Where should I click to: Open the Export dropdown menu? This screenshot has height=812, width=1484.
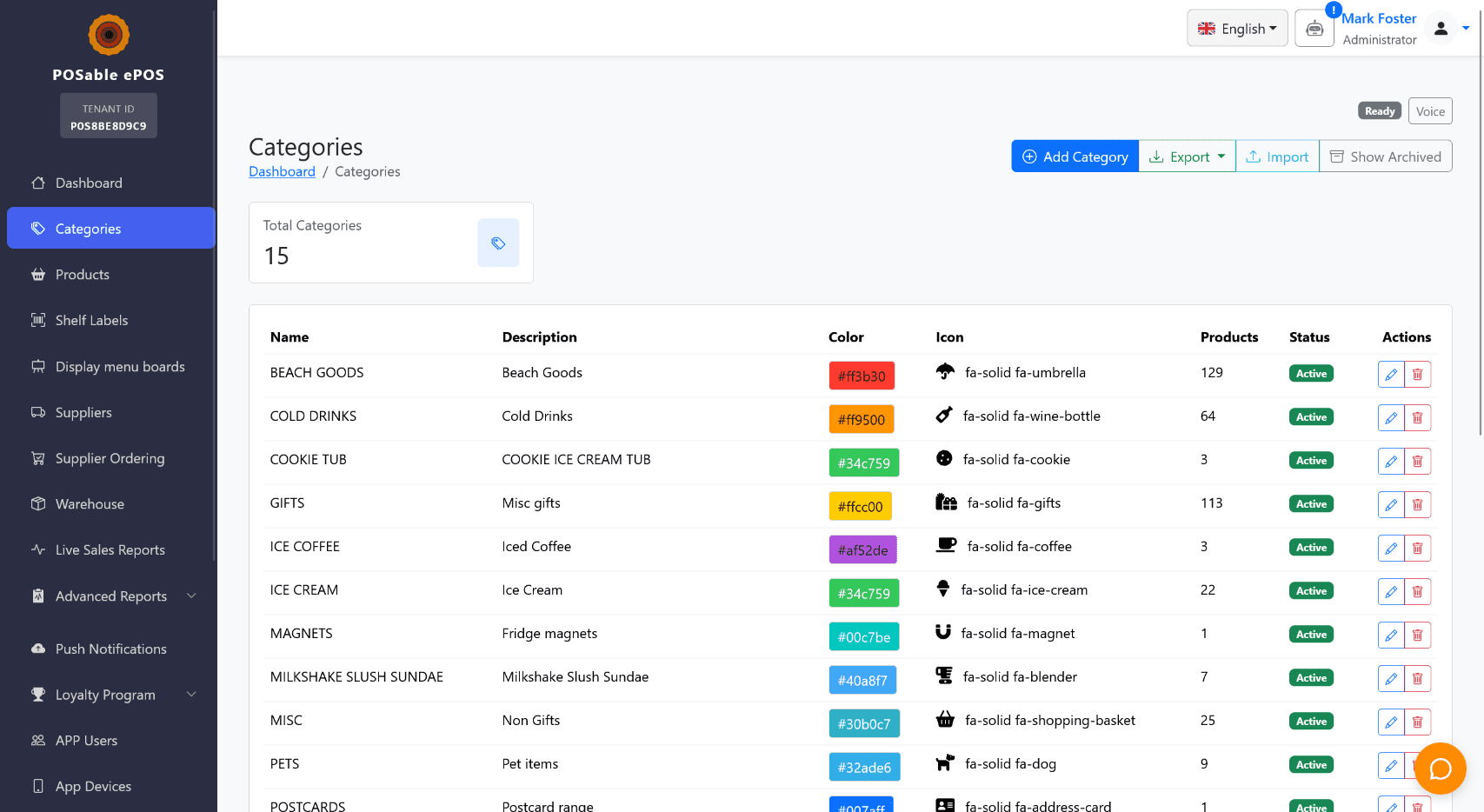1187,156
